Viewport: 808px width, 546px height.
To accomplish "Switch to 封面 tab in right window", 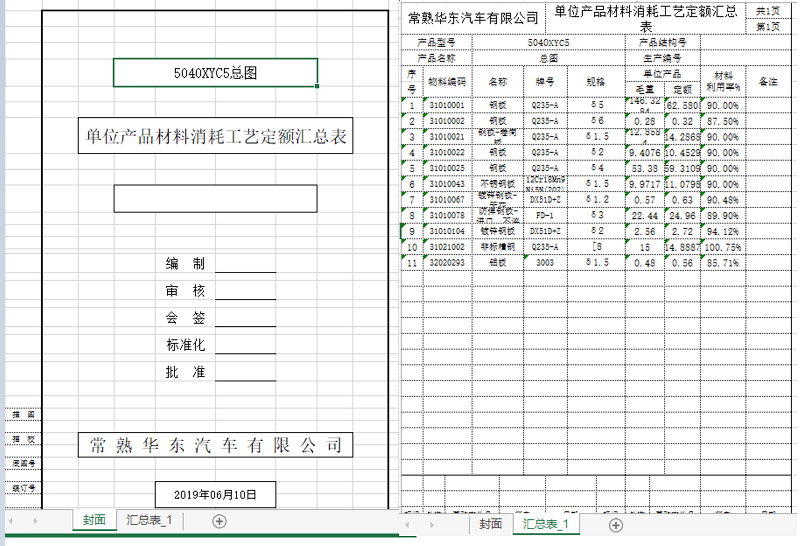I will coord(490,524).
